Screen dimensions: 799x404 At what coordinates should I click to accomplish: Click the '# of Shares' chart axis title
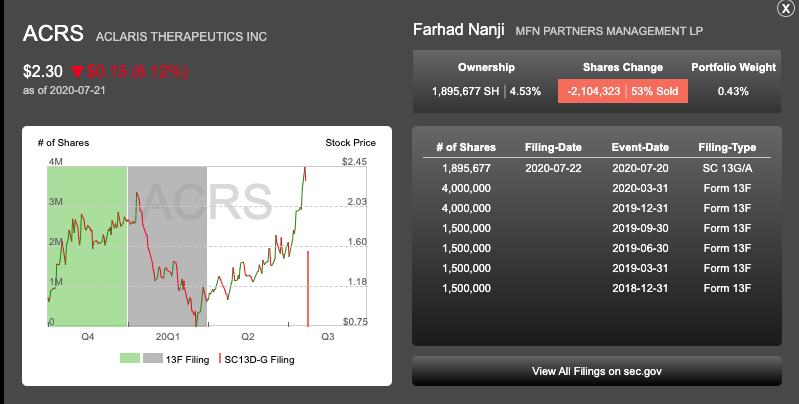point(63,143)
